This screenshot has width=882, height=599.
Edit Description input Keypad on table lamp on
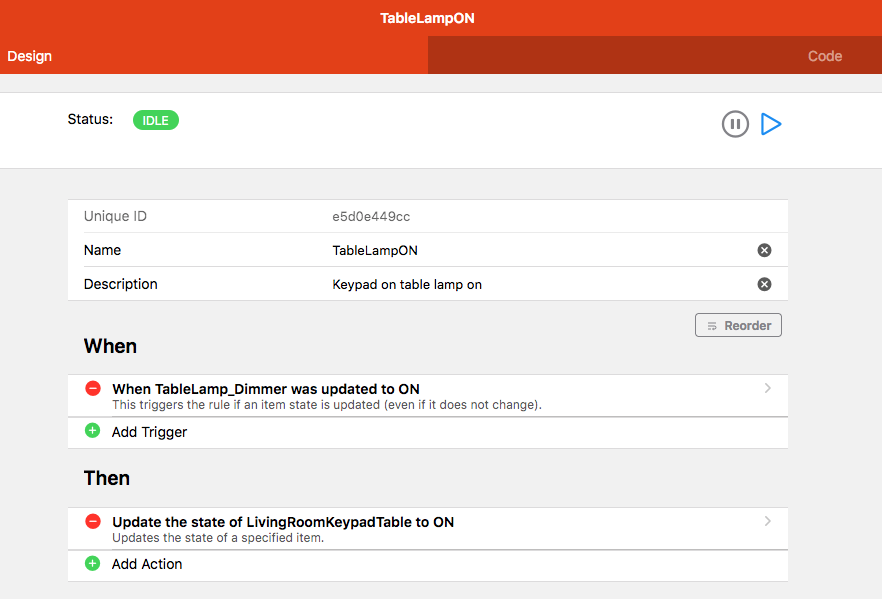click(x=407, y=285)
